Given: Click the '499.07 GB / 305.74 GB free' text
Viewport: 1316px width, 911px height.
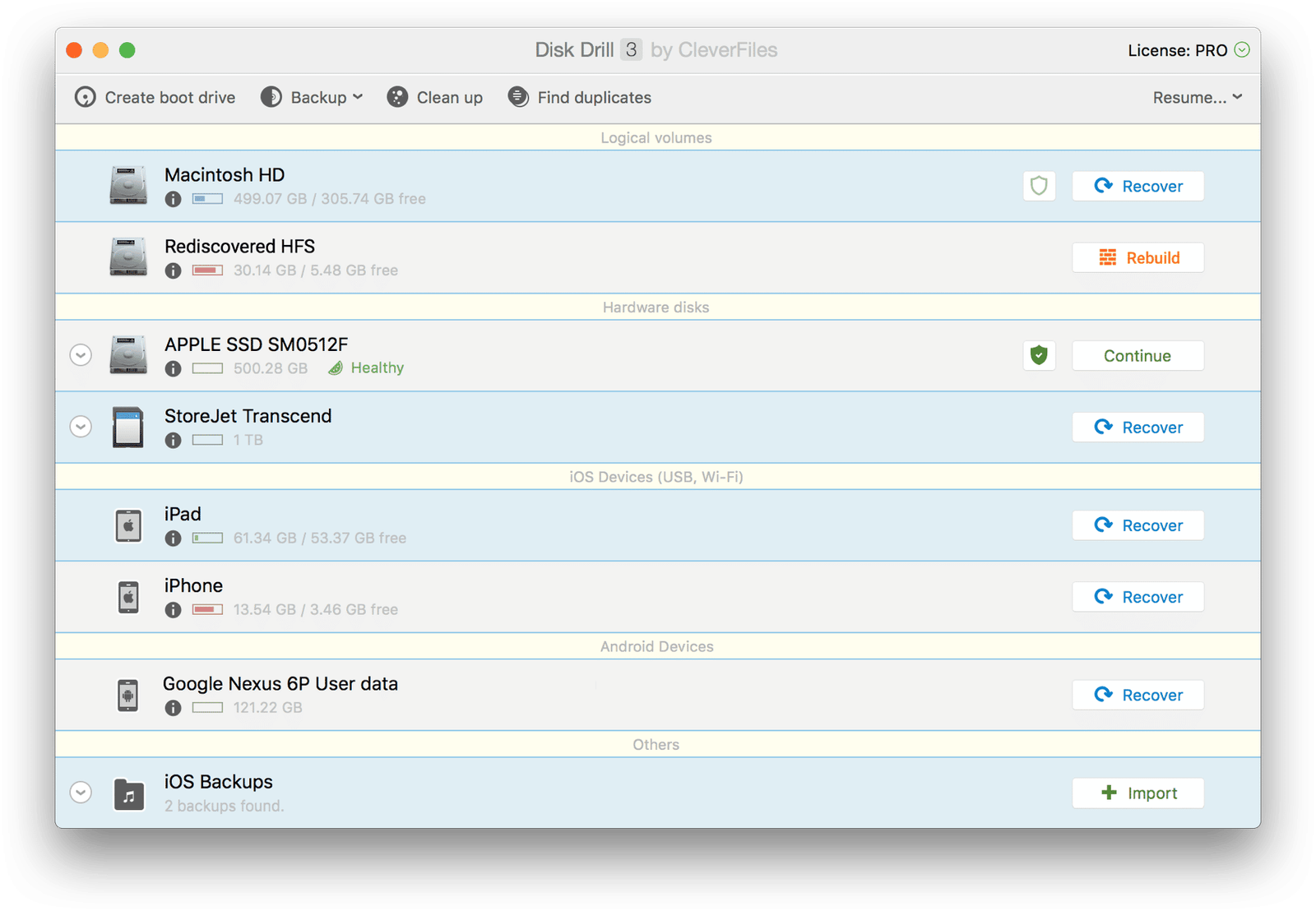Looking at the screenshot, I should (x=330, y=199).
